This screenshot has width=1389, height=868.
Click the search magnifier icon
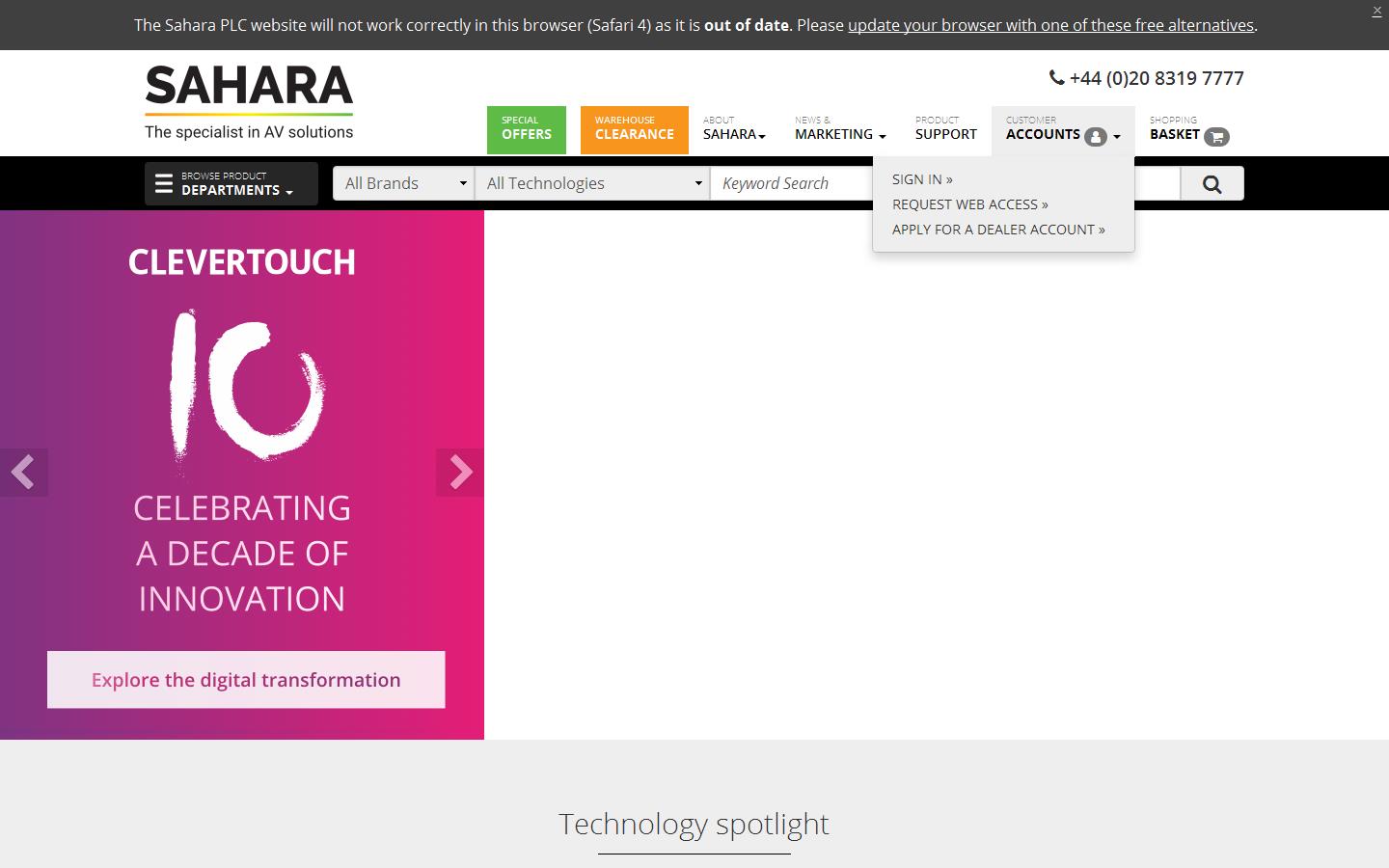click(1212, 182)
